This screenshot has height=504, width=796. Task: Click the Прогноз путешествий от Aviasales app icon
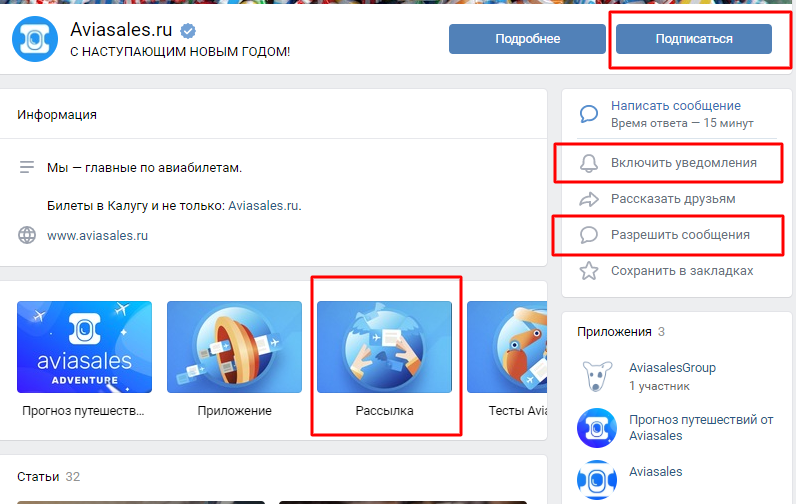pyautogui.click(x=597, y=428)
